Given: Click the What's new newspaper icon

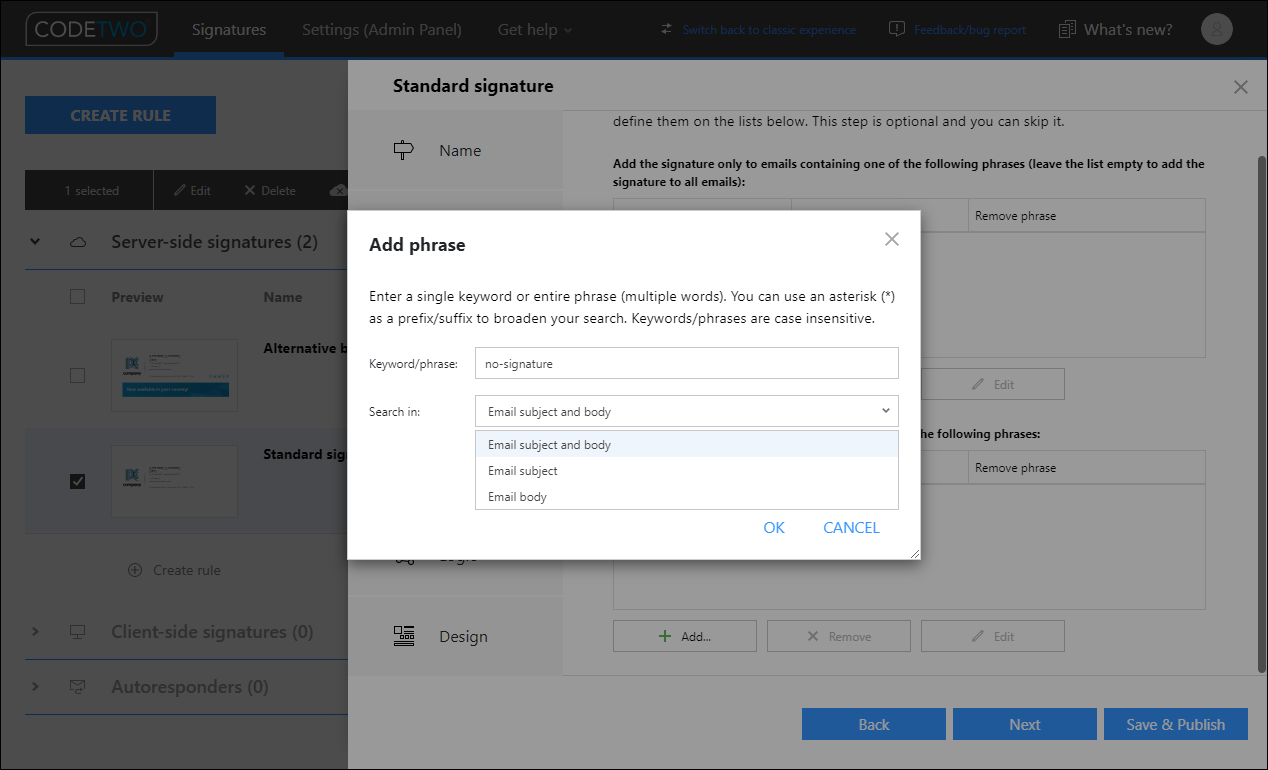Looking at the screenshot, I should [x=1068, y=29].
